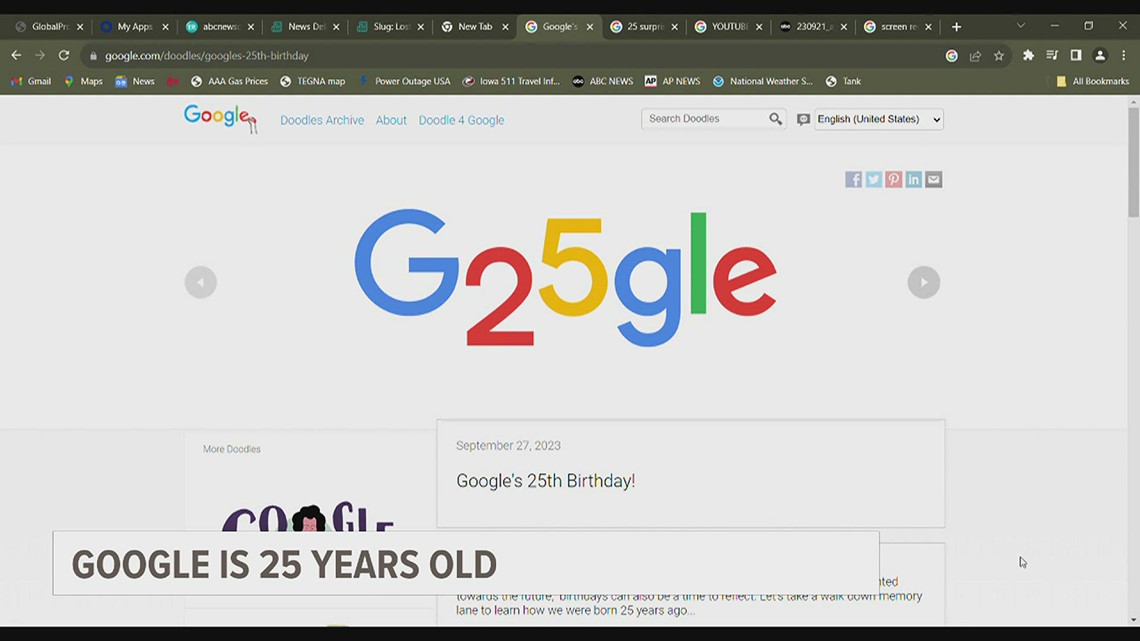Open the Tank bookmark

[x=843, y=81]
